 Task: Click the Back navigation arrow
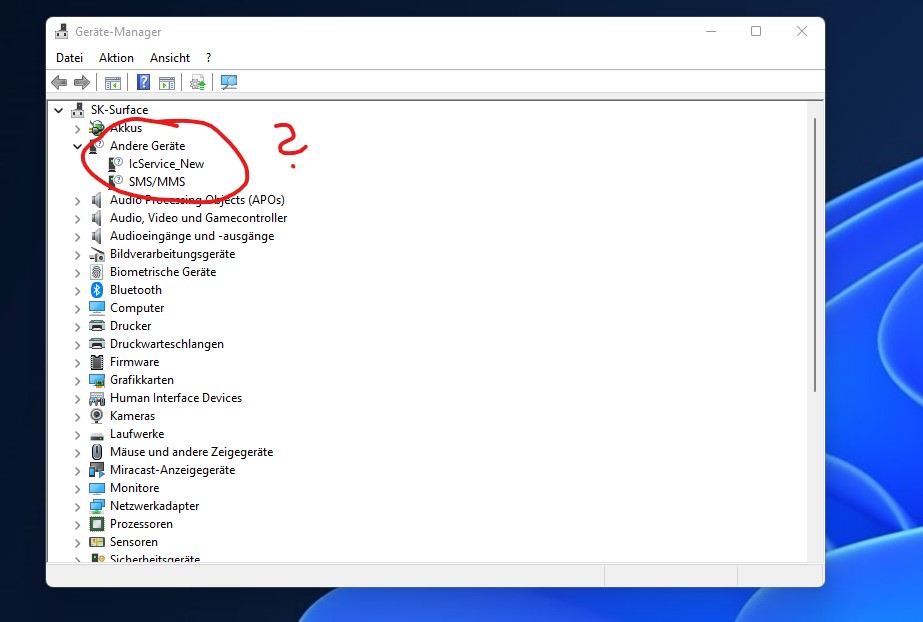coord(58,82)
